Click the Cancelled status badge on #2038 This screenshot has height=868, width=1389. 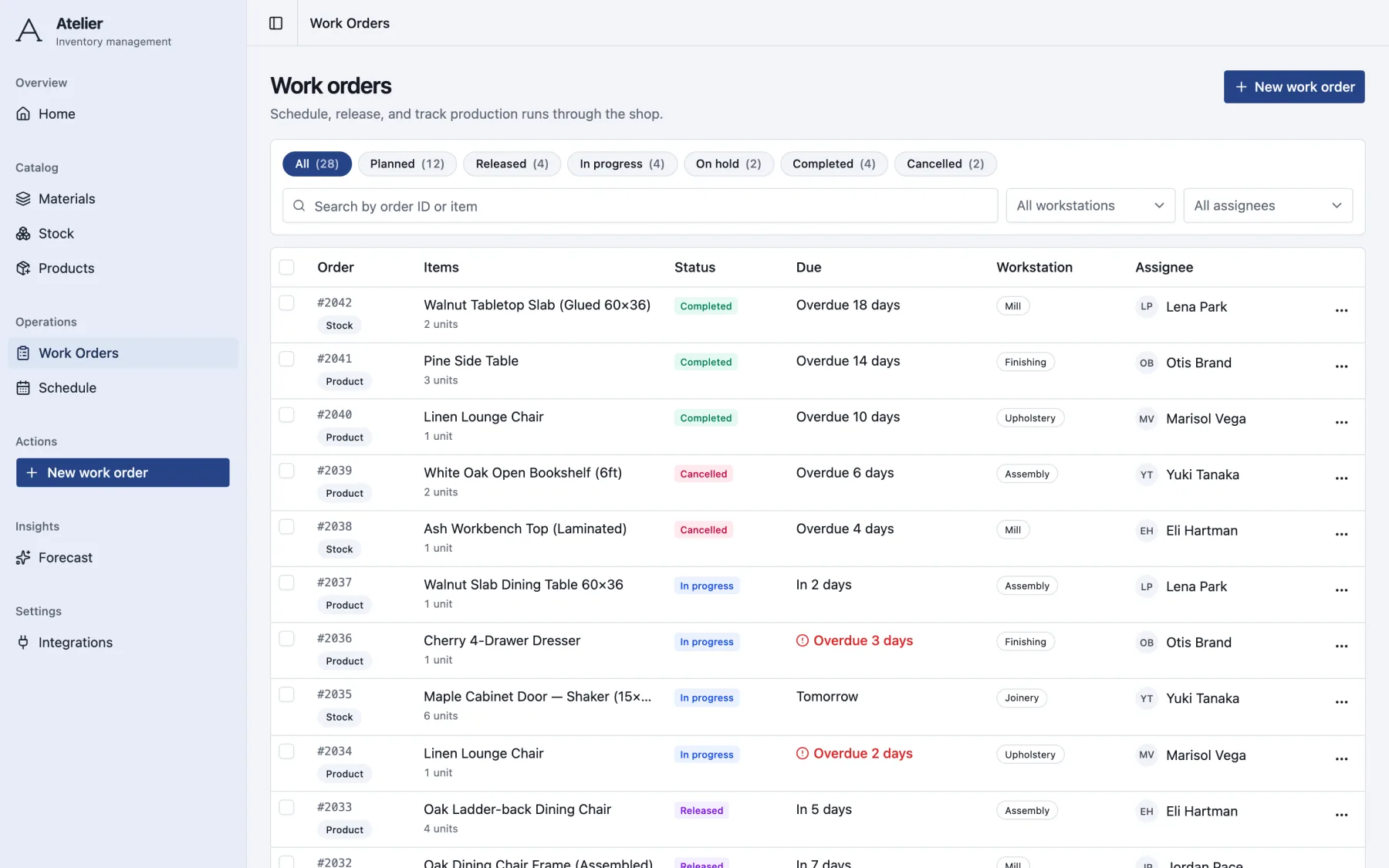tap(704, 530)
